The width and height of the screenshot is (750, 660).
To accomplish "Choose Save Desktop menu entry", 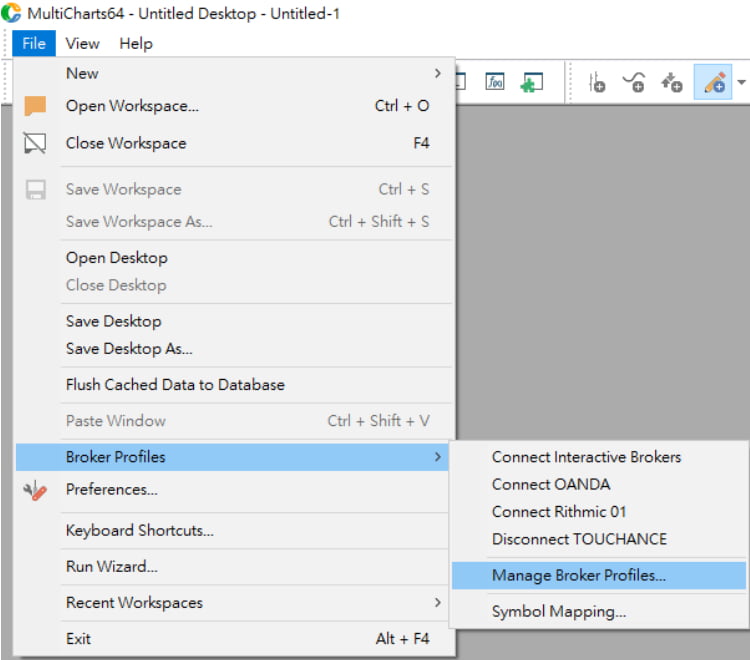I will click(x=234, y=321).
